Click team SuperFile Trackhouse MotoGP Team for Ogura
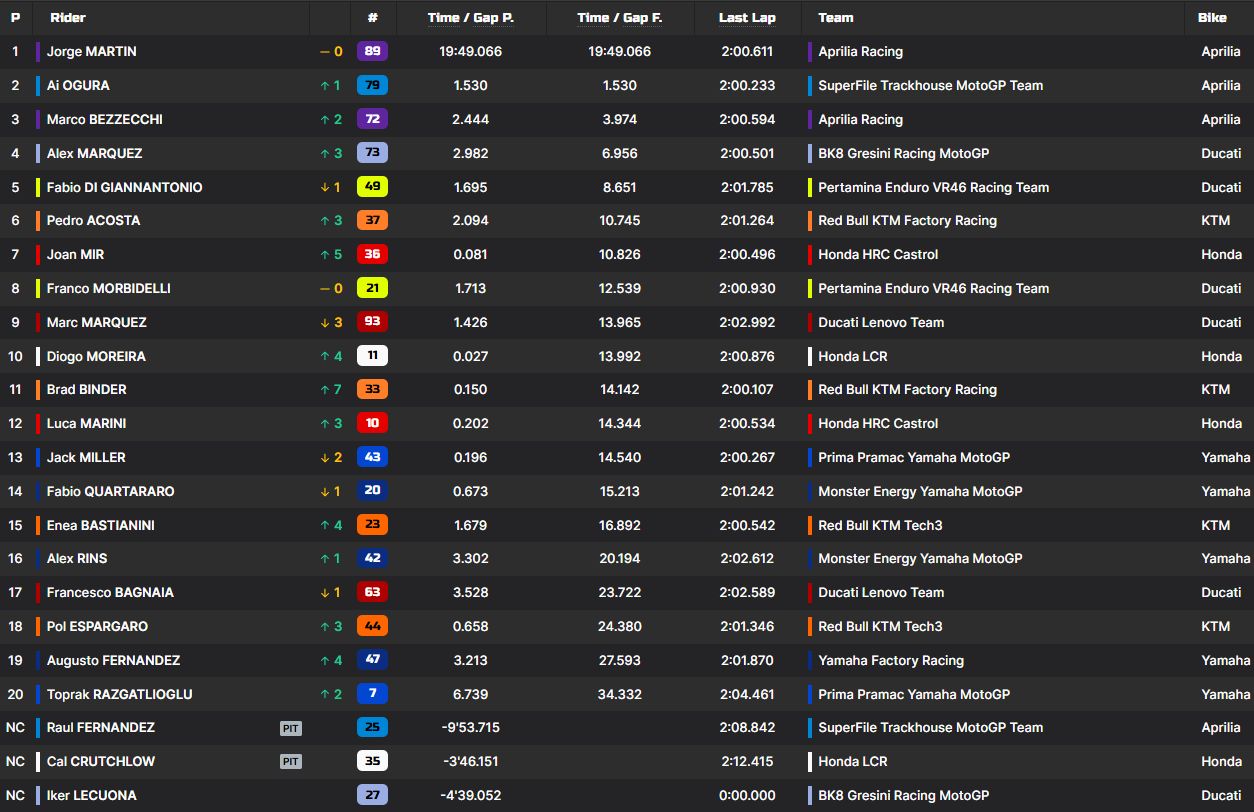 pos(931,85)
